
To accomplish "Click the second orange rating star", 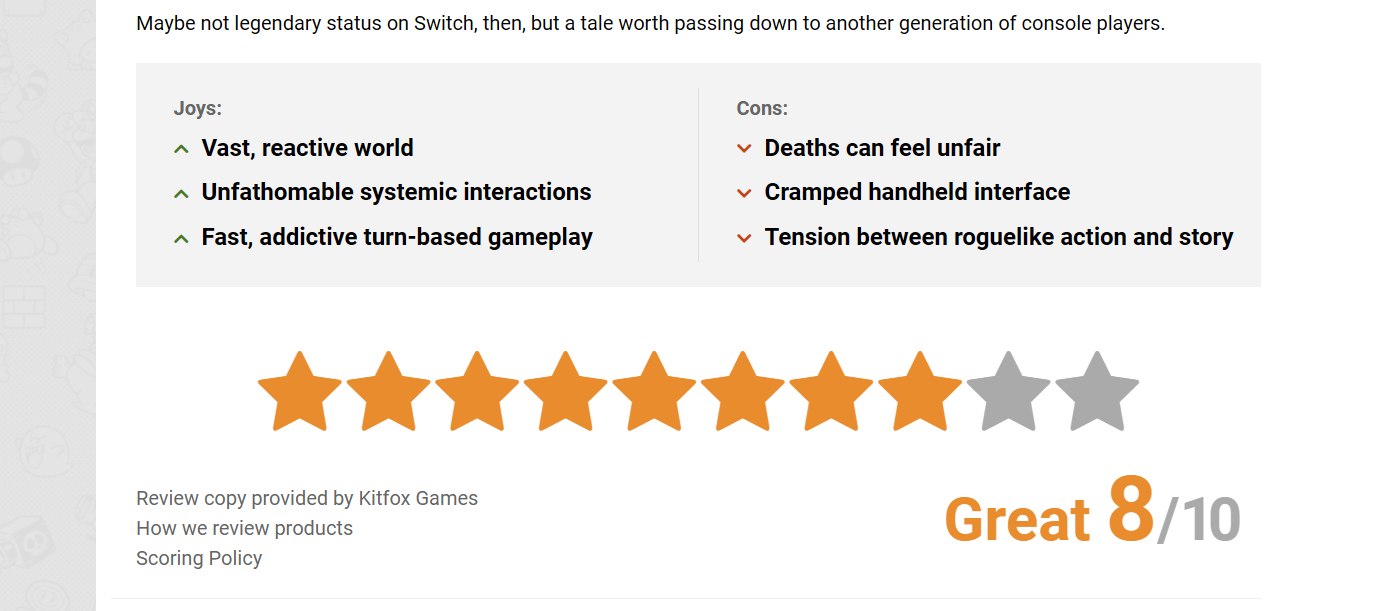I will [x=389, y=393].
